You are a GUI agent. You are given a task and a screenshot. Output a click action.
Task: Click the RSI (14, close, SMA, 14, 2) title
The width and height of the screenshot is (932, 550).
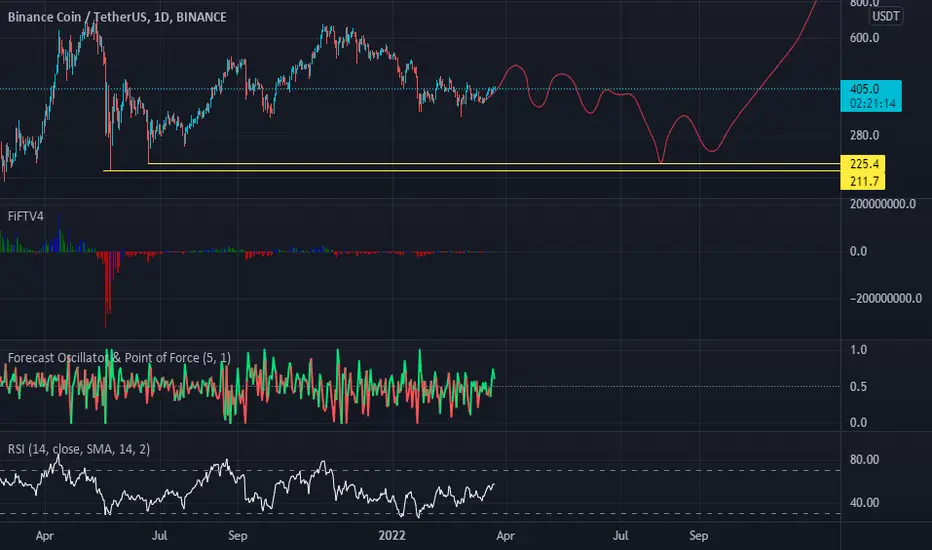78,449
